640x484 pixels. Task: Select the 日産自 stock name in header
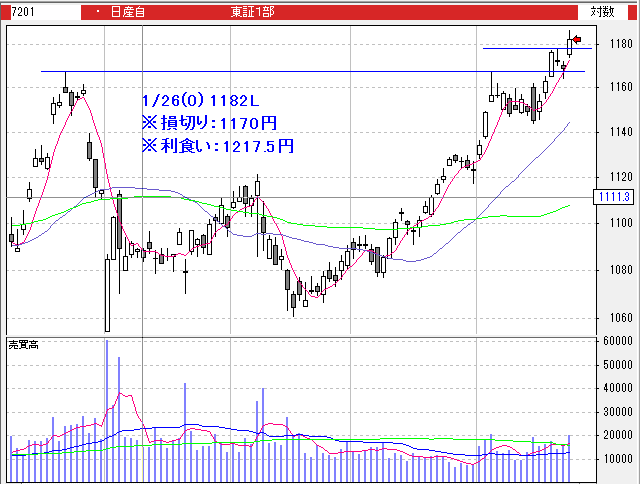point(127,11)
